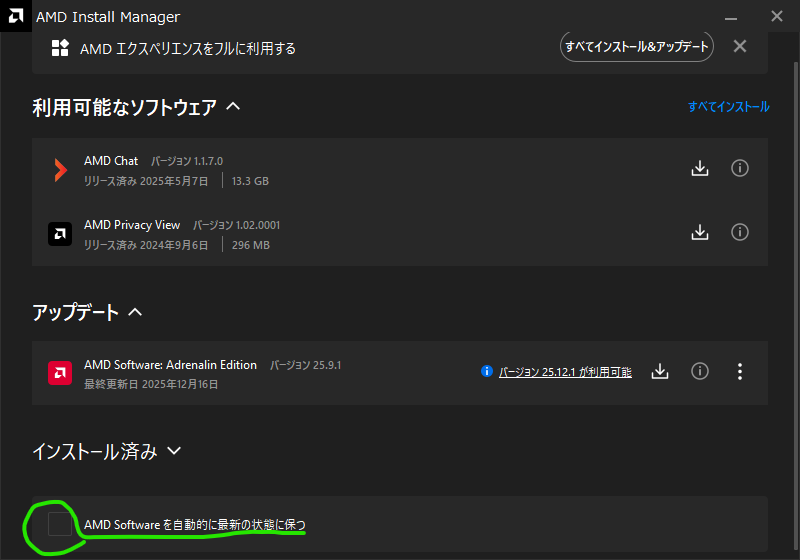Click the AMD Chat red arrow logo
This screenshot has width=800, height=560.
pos(61,170)
